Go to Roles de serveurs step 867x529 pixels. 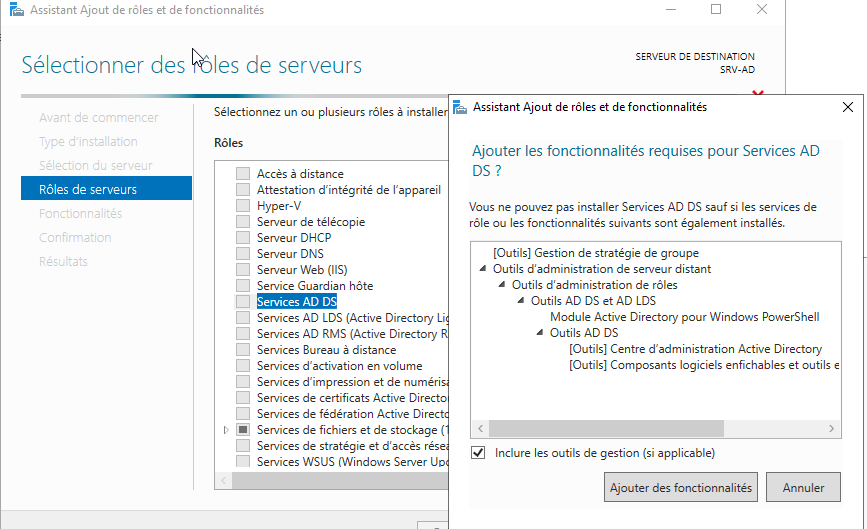click(88, 189)
